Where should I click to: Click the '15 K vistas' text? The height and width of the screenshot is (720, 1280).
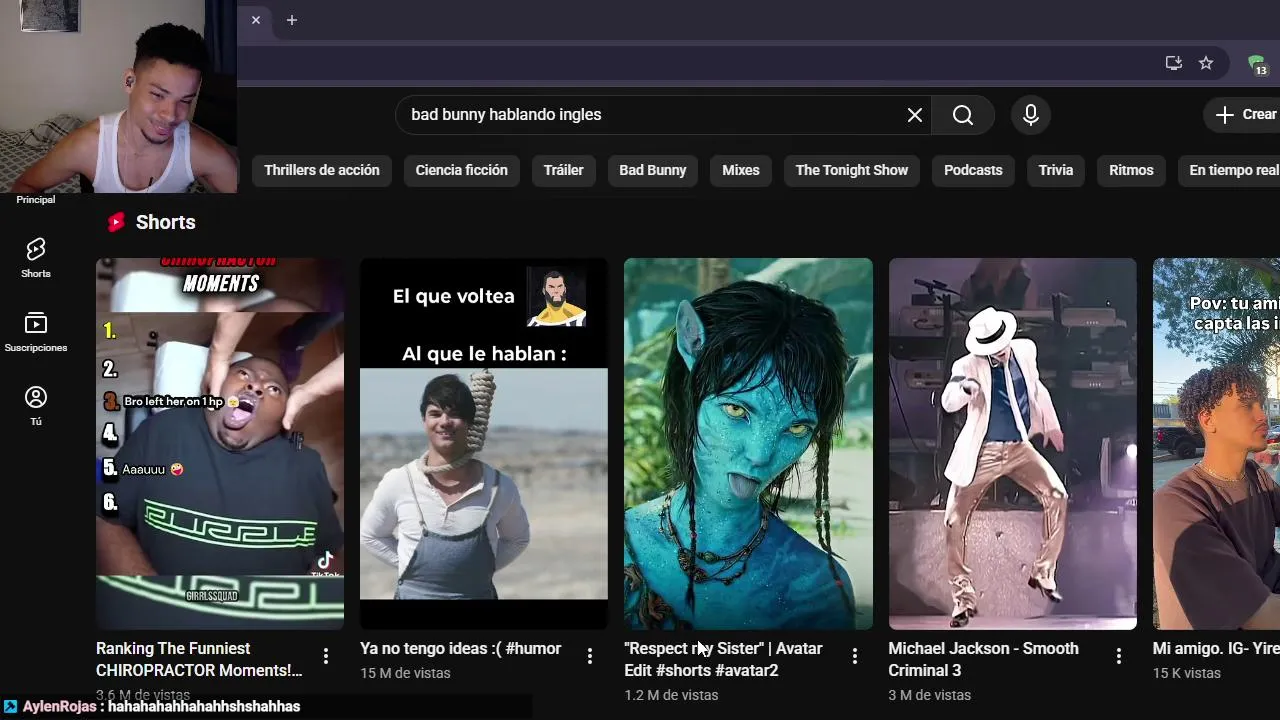(1187, 673)
